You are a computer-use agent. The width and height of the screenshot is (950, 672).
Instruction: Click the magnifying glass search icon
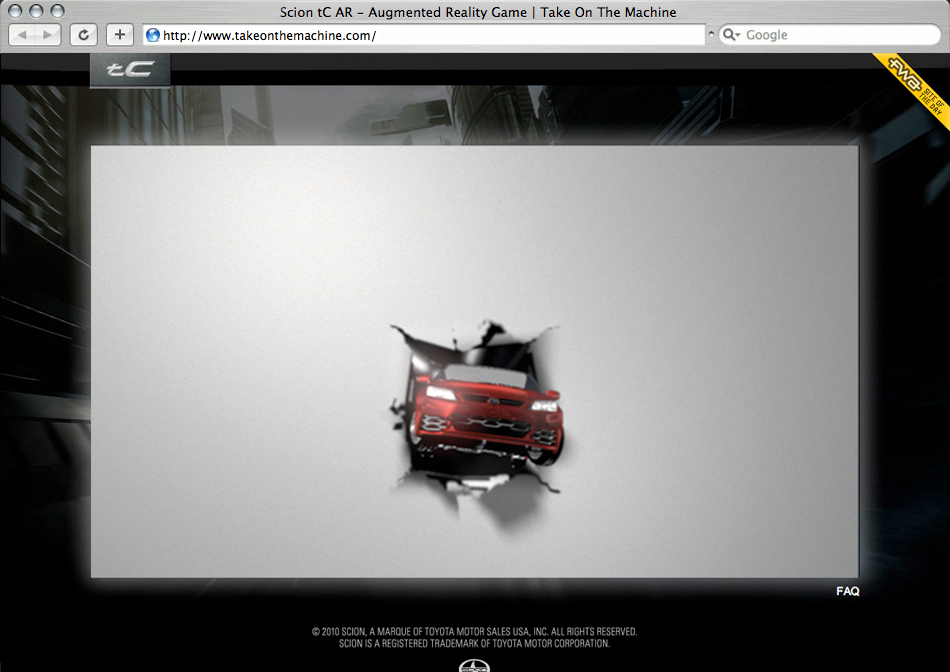(x=730, y=35)
